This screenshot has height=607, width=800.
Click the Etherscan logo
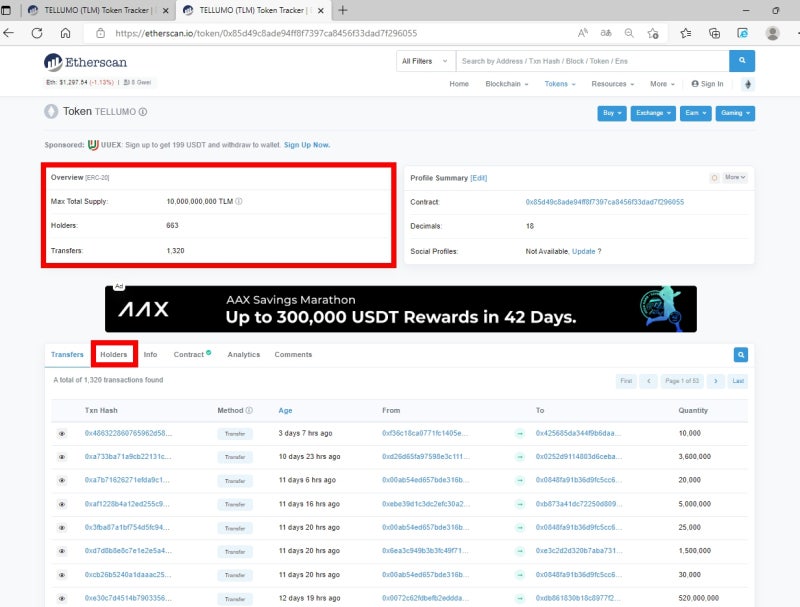[x=86, y=62]
